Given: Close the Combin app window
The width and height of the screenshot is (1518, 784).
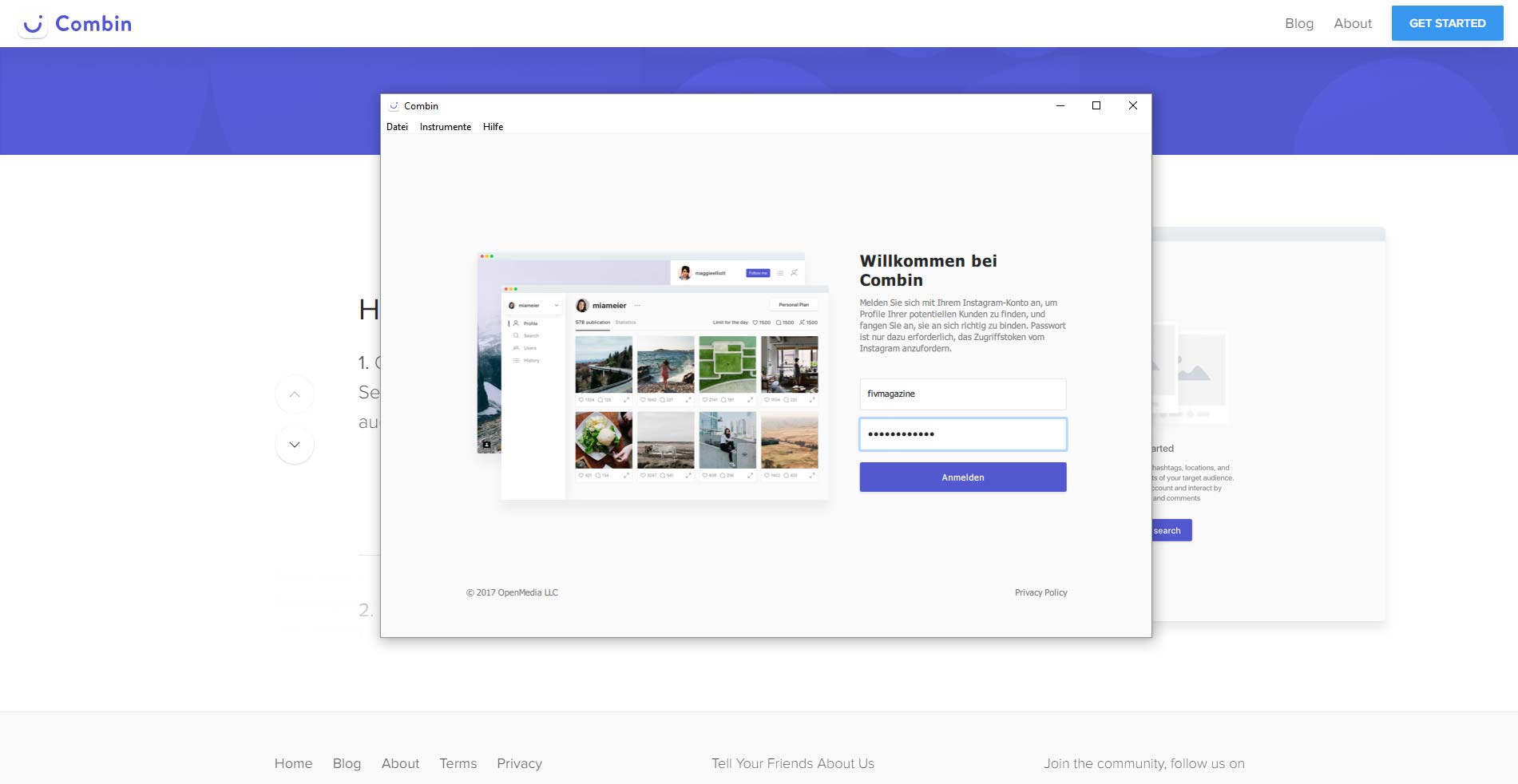Looking at the screenshot, I should click(x=1132, y=105).
